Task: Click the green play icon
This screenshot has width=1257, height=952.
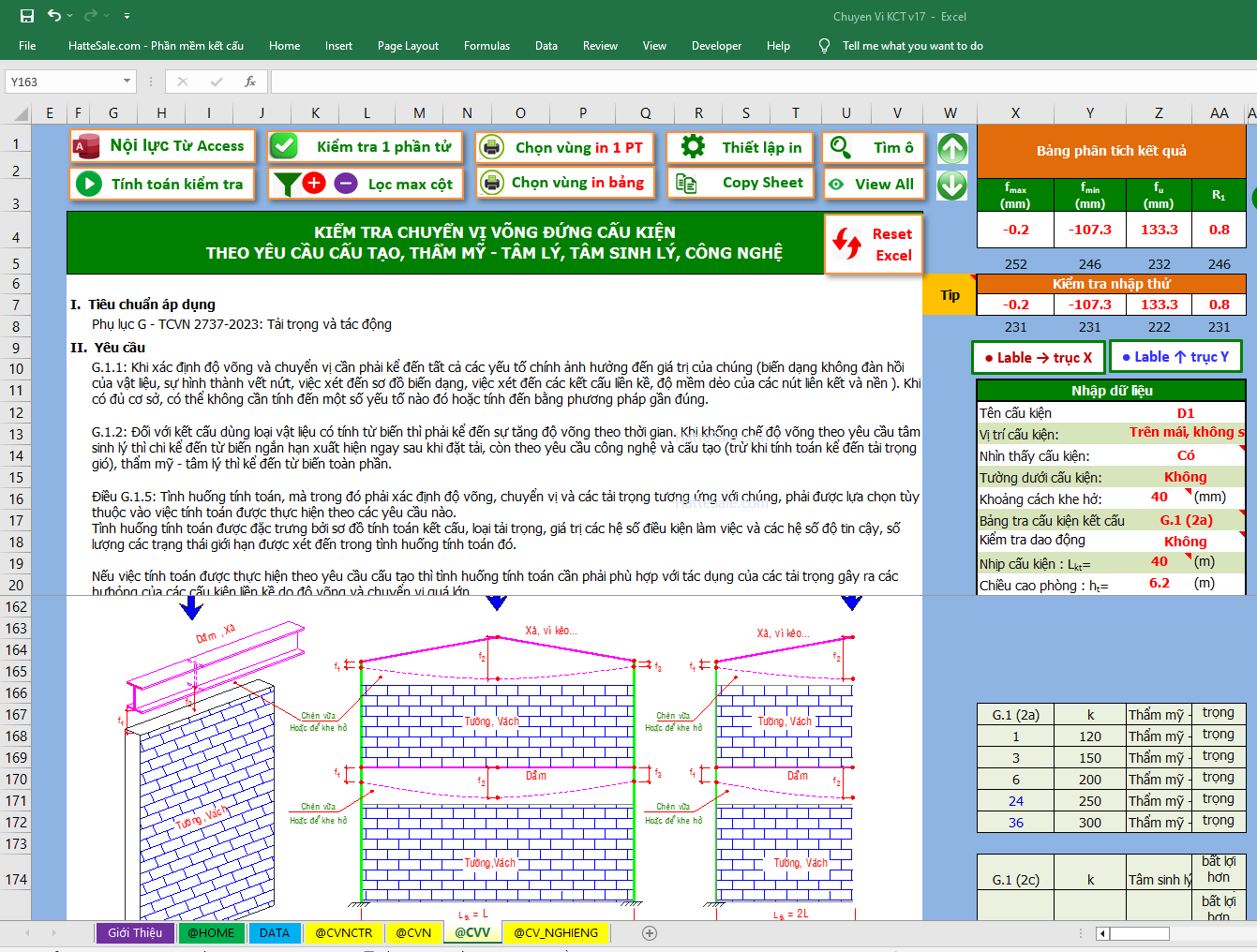Action: 88,184
